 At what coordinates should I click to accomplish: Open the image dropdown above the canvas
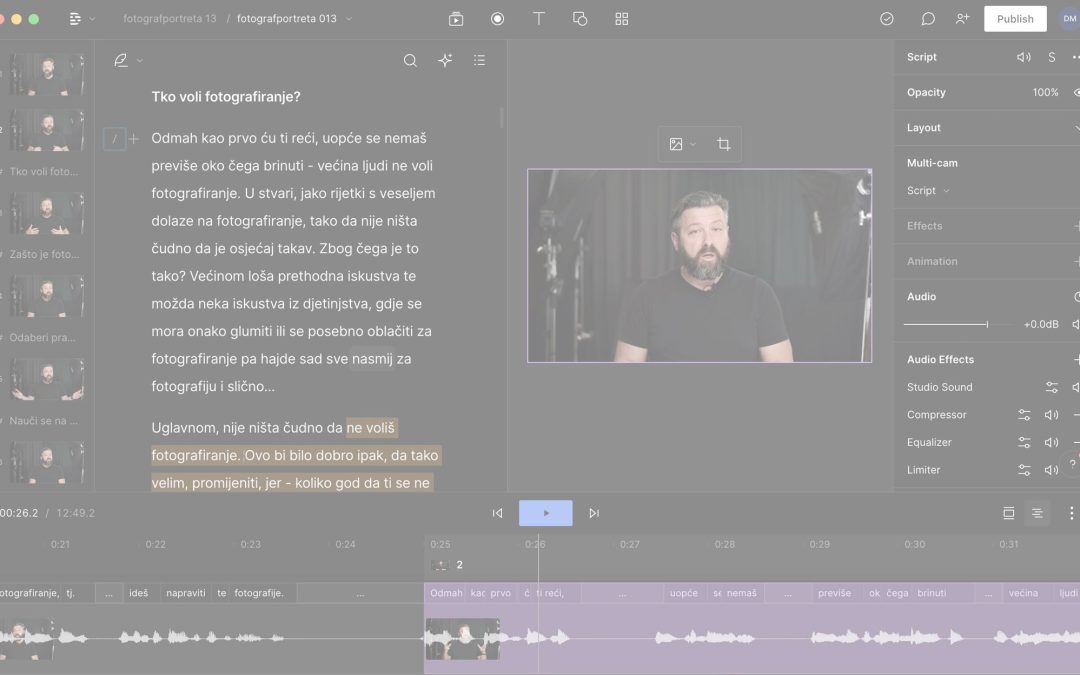tap(681, 144)
